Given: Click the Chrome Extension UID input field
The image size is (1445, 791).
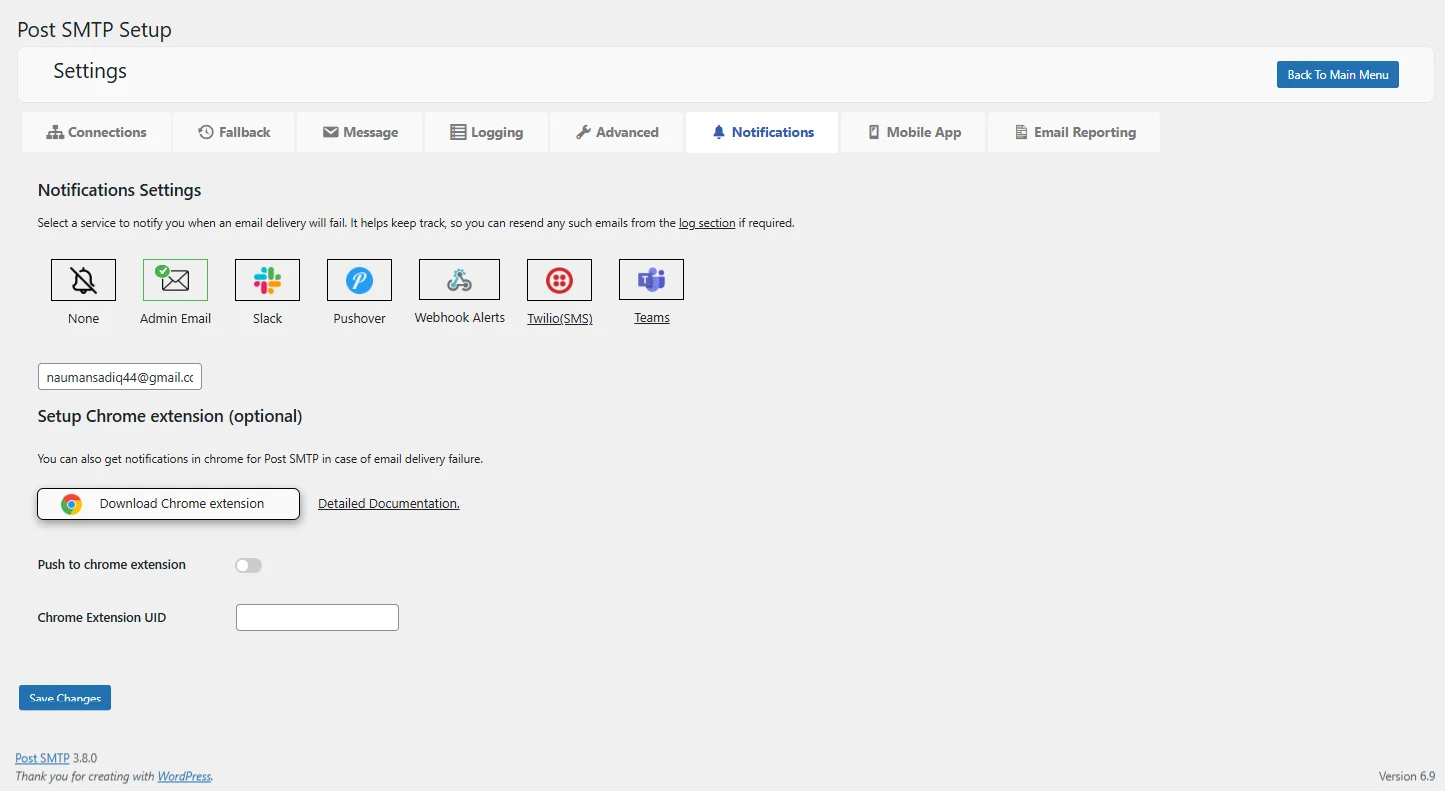Looking at the screenshot, I should coord(316,617).
